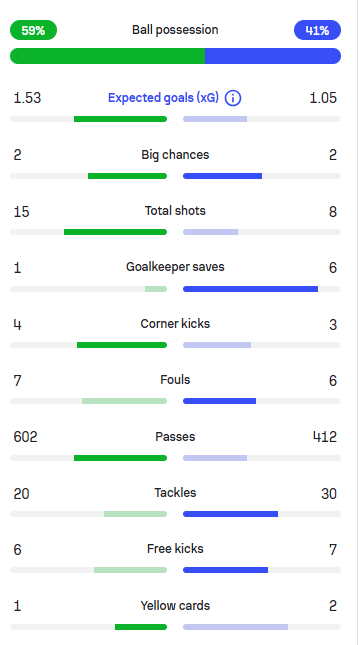362x645 pixels.
Task: Click the blue 41% possession badge
Action: [317, 30]
